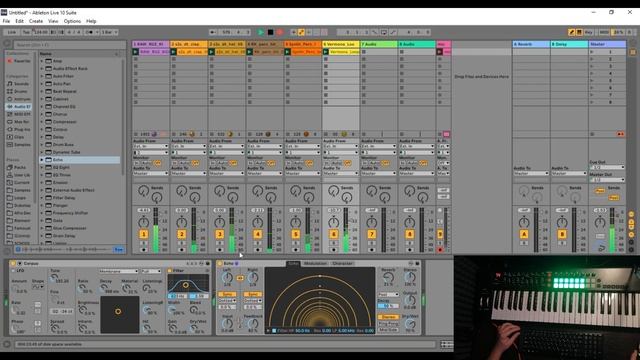Select Sounds category in browser

pyautogui.click(x=18, y=84)
